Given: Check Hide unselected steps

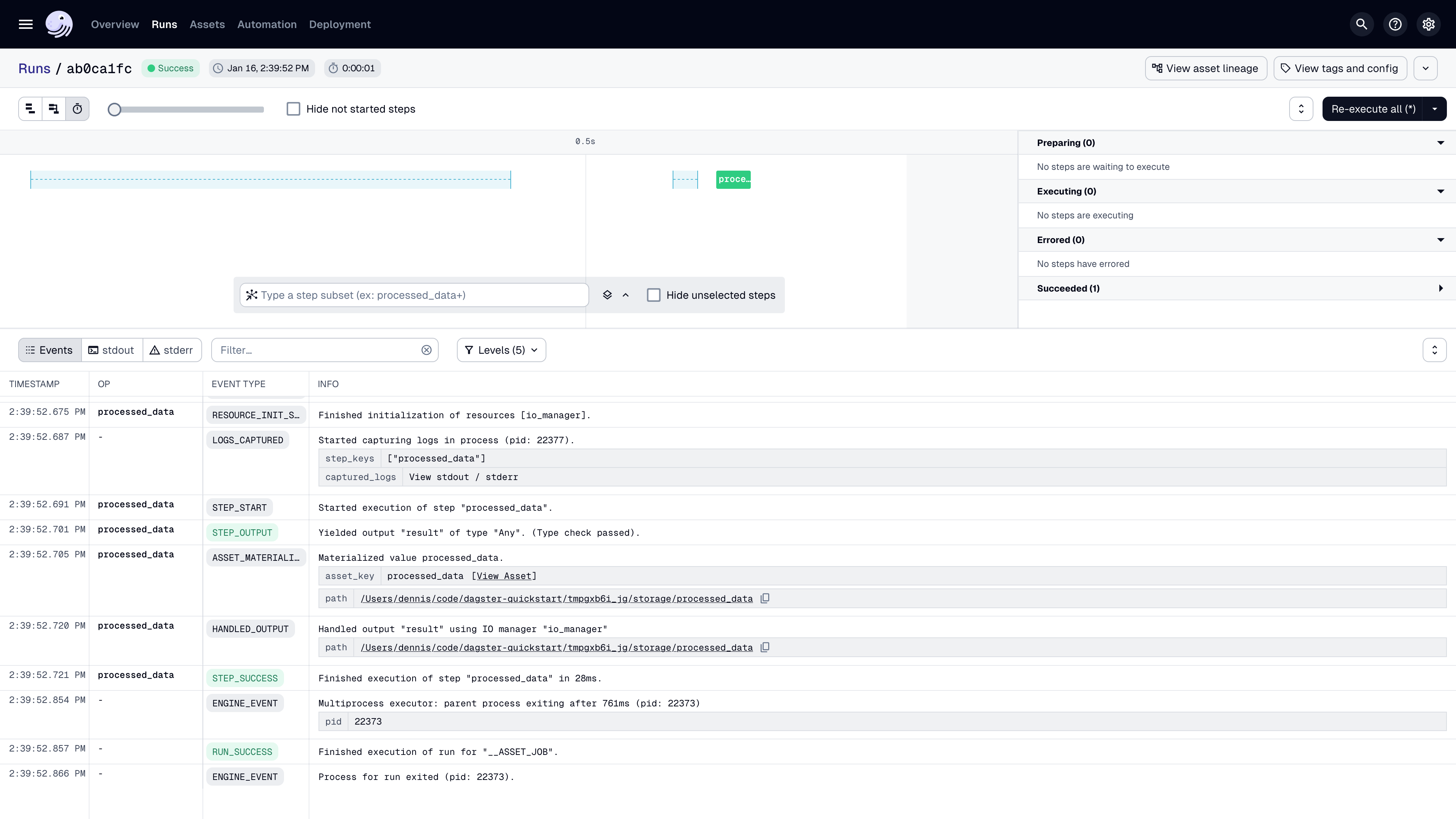Looking at the screenshot, I should pos(653,295).
